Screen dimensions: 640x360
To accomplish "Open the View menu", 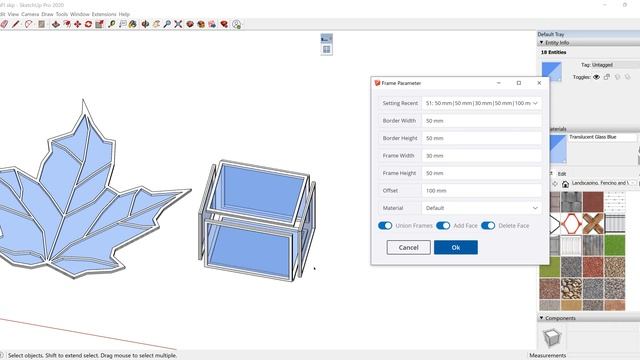I will [13, 14].
